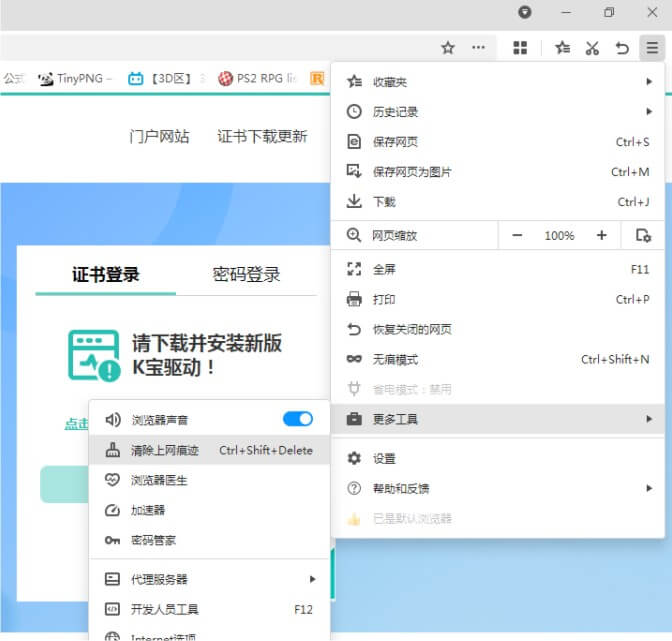Open 【3D区】 bookmark
This screenshot has height=641, width=672.
(x=165, y=78)
